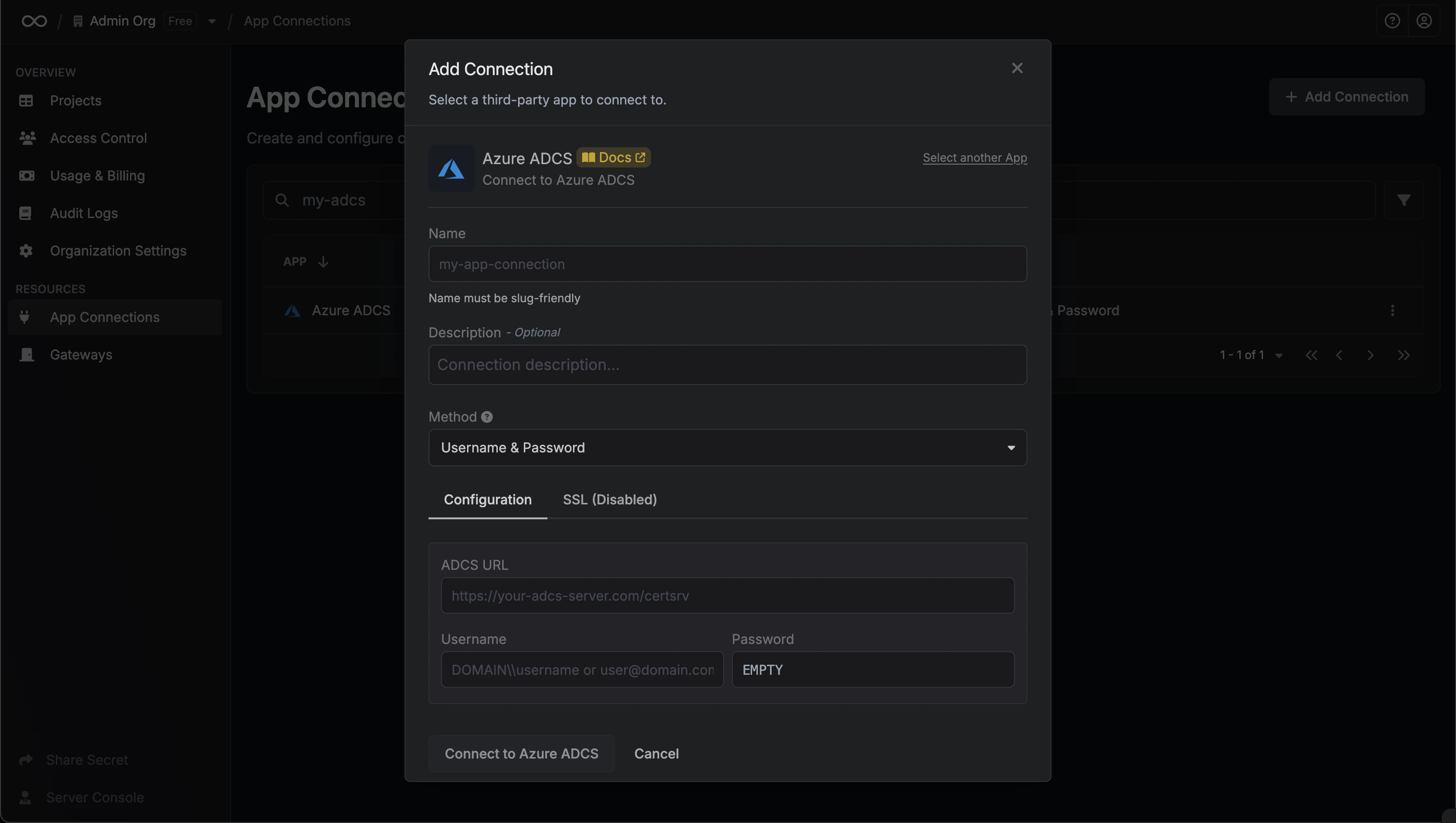Open Gateways in sidebar

[x=116, y=355]
